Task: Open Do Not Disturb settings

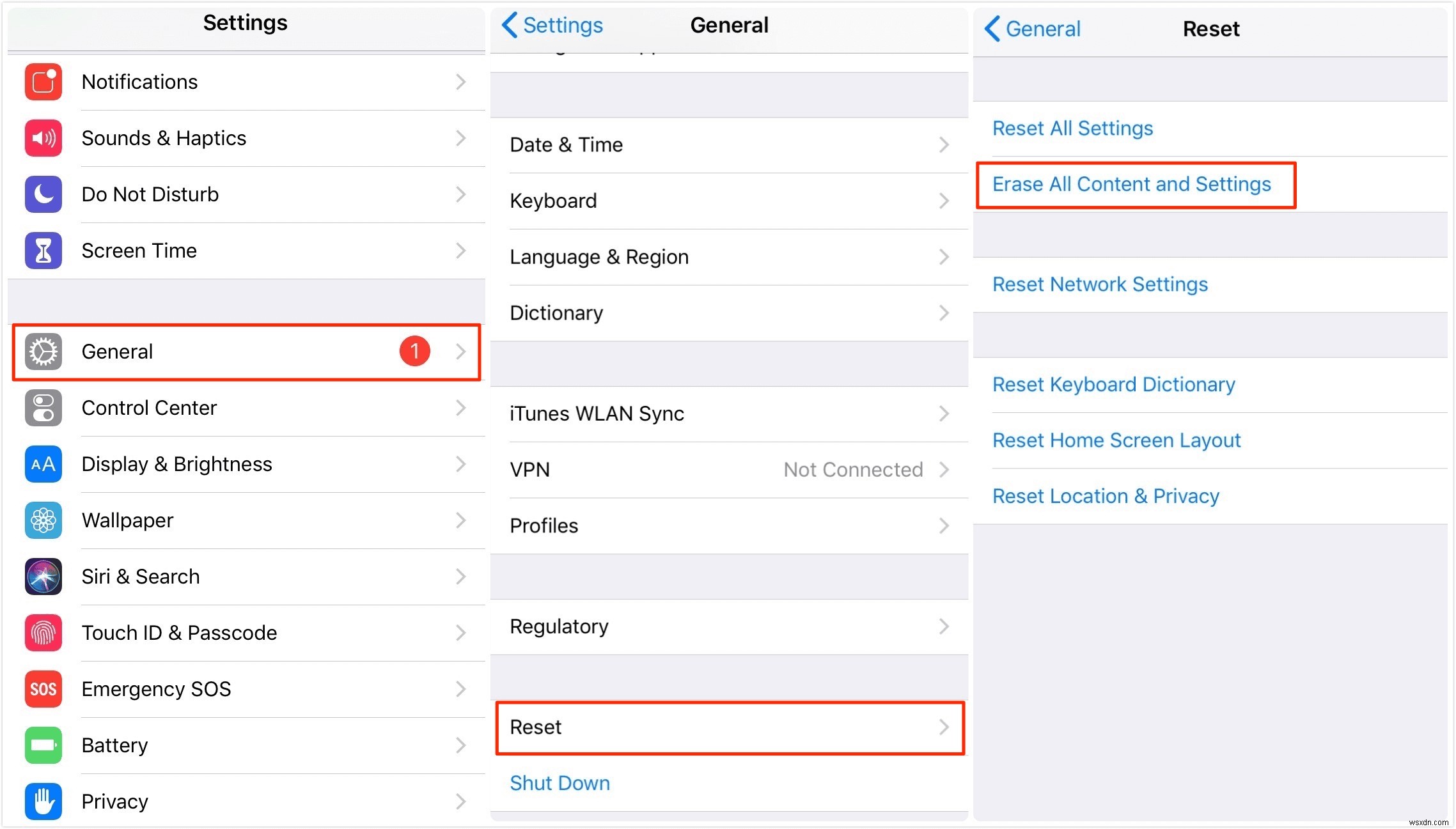Action: [x=246, y=194]
